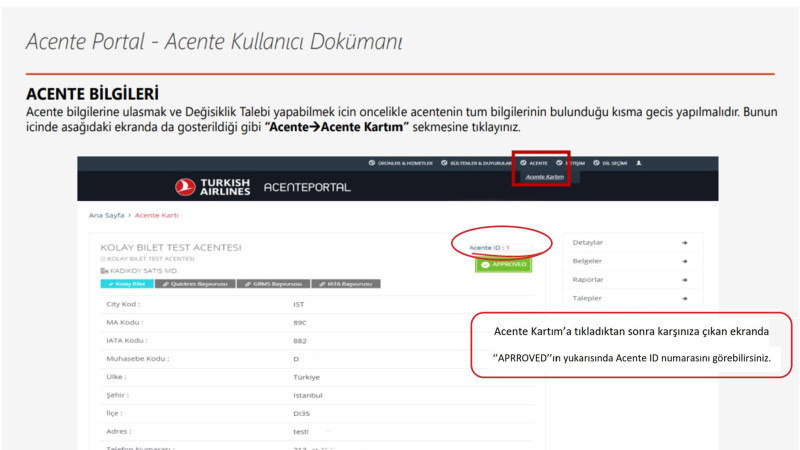This screenshot has height=450, width=800.
Task: Click the ACENTEPORTAL header text
Action: pyautogui.click(x=307, y=187)
